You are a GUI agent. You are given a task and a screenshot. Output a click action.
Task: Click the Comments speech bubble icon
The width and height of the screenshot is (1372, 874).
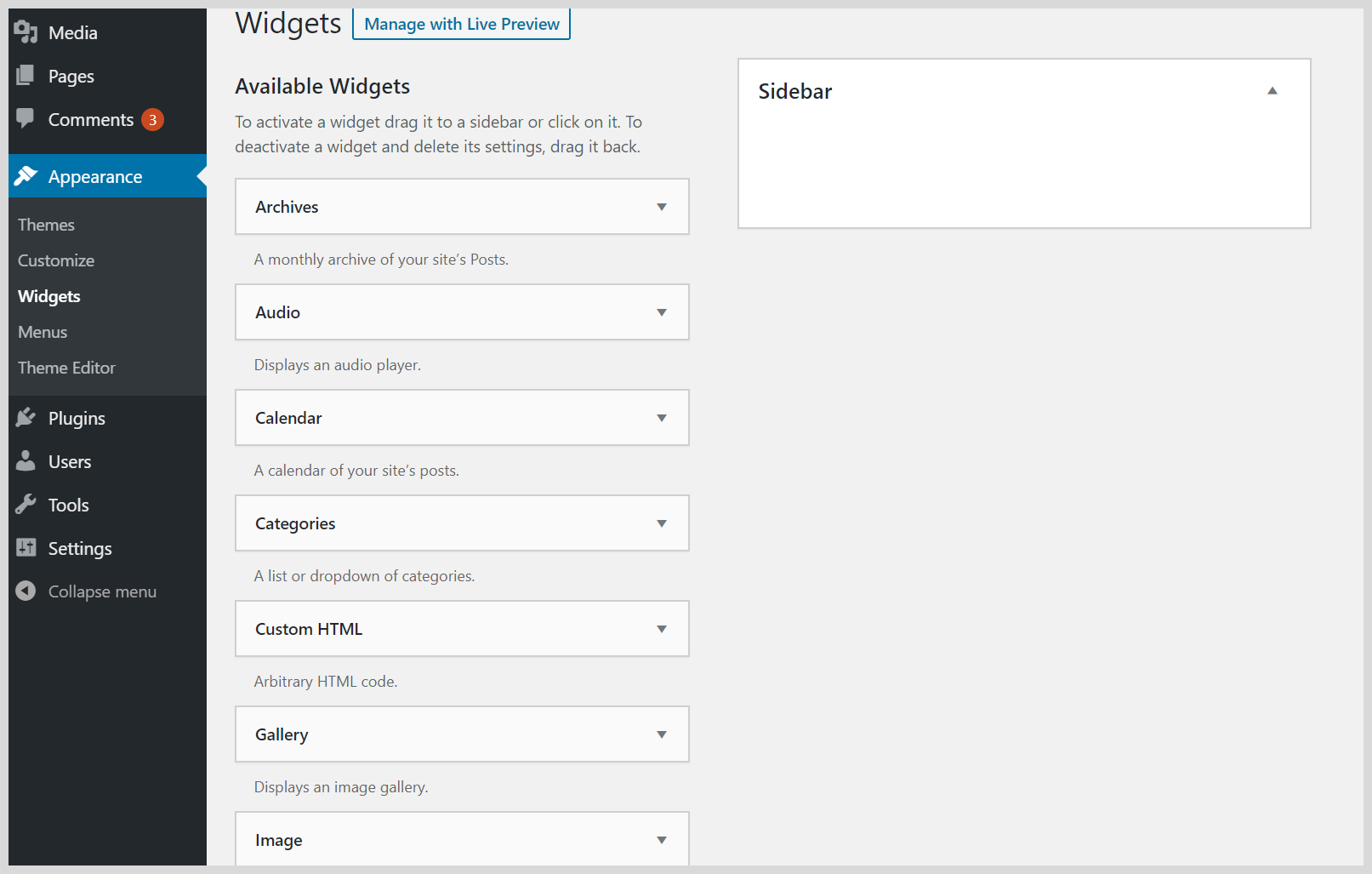coord(26,118)
